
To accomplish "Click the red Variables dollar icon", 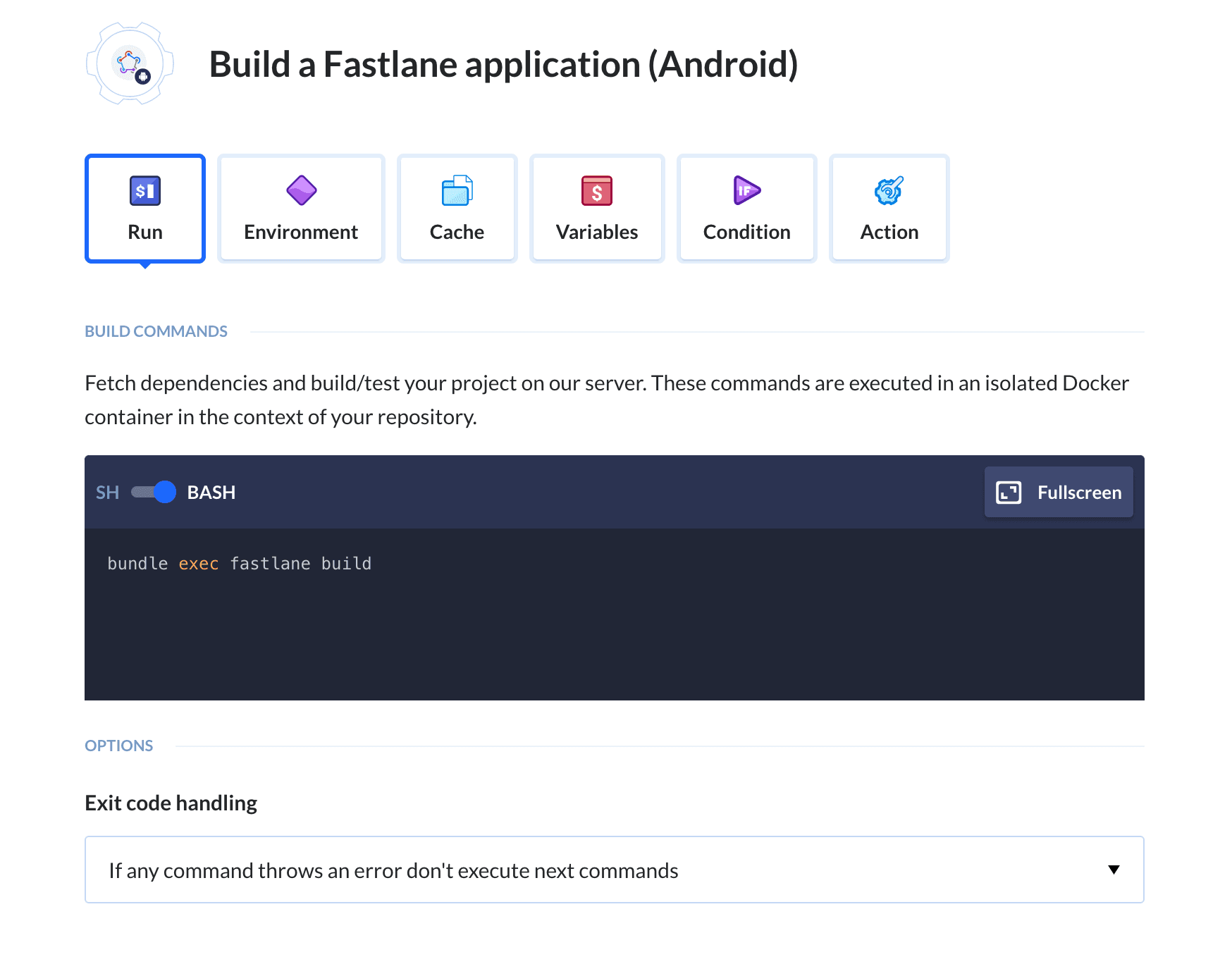I will point(597,190).
